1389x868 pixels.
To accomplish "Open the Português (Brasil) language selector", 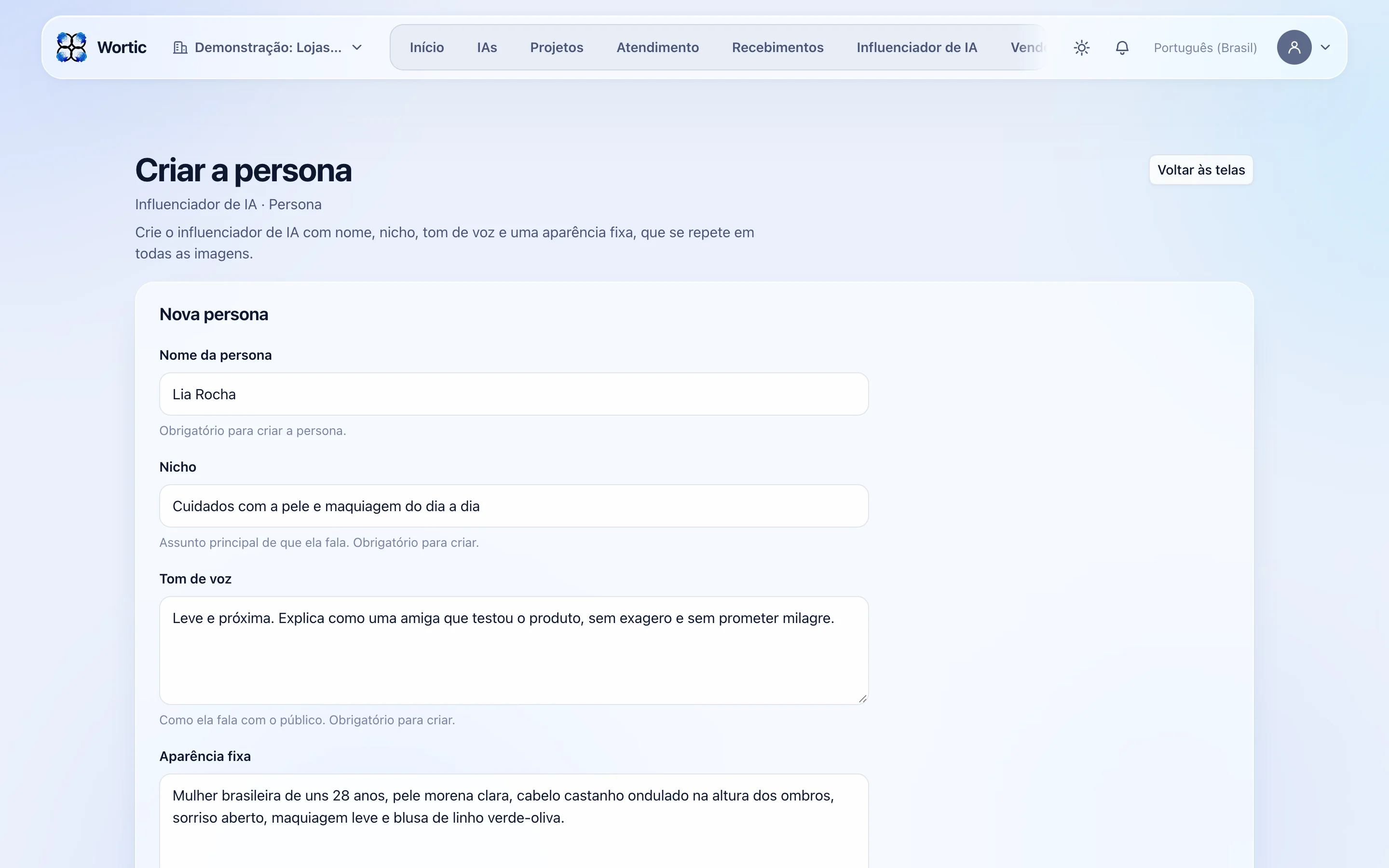I will (x=1205, y=48).
